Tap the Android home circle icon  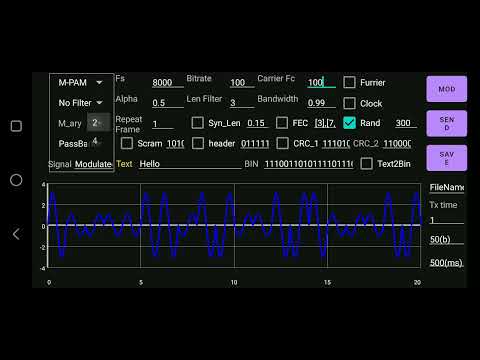[x=16, y=180]
